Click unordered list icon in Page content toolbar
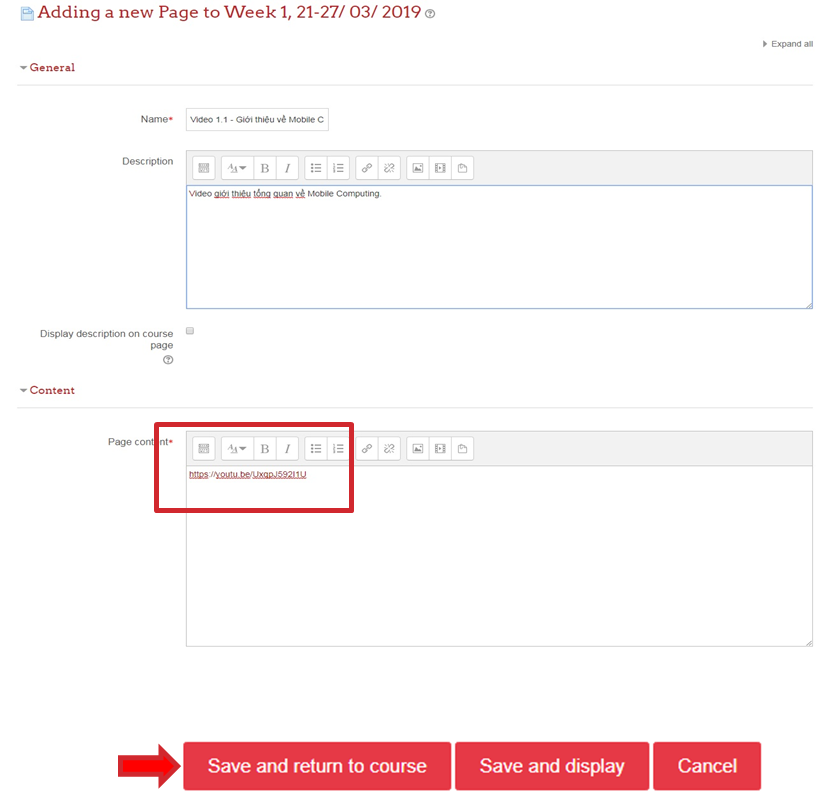Image resolution: width=825 pixels, height=798 pixels. (x=315, y=449)
